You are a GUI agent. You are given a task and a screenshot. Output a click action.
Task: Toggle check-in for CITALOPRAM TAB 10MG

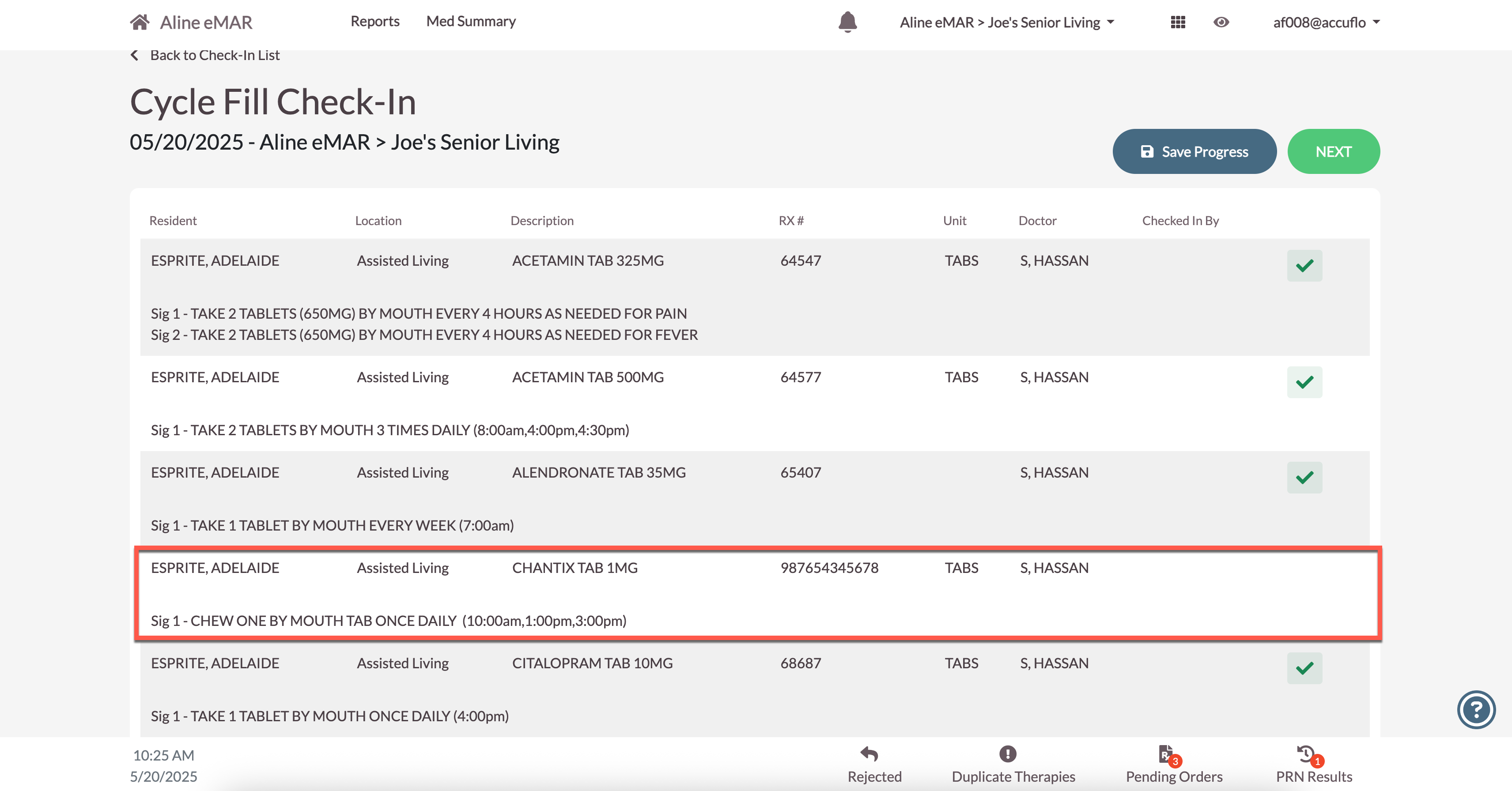pyautogui.click(x=1304, y=668)
